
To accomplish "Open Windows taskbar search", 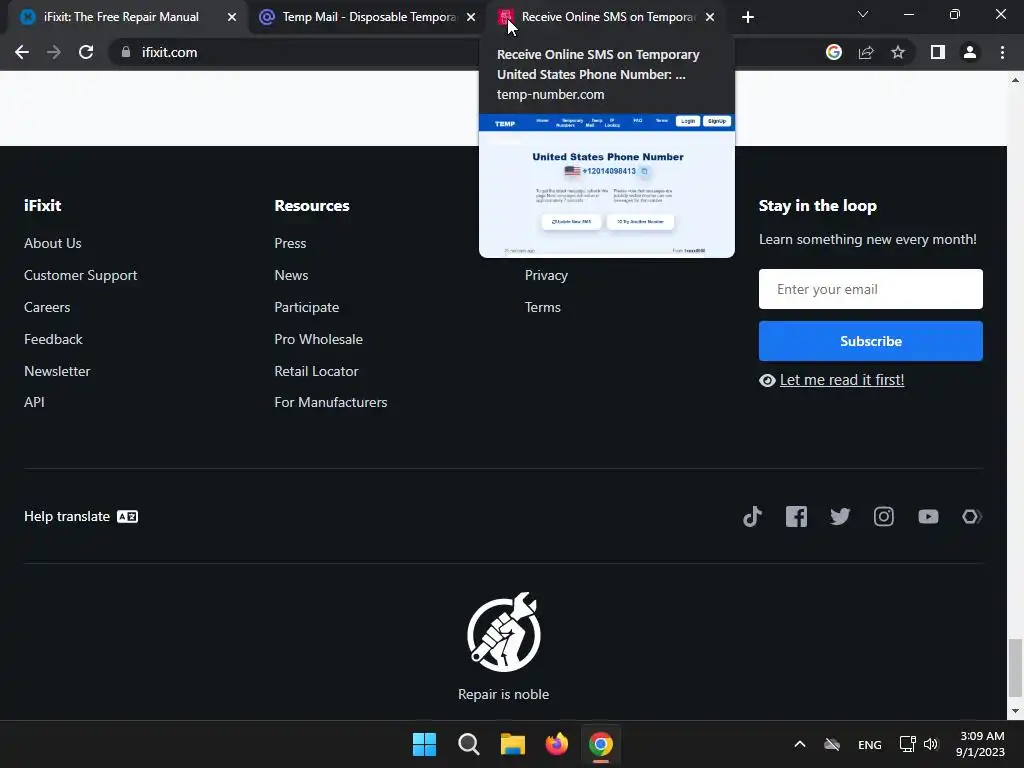I will click(469, 744).
